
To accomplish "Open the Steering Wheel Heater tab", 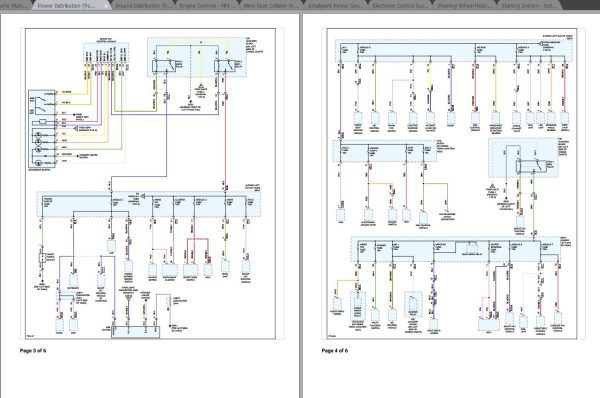I will pos(464,5).
